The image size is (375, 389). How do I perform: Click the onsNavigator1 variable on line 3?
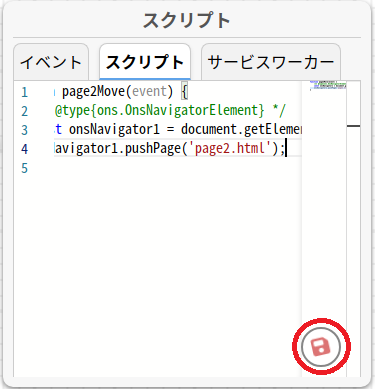point(114,129)
